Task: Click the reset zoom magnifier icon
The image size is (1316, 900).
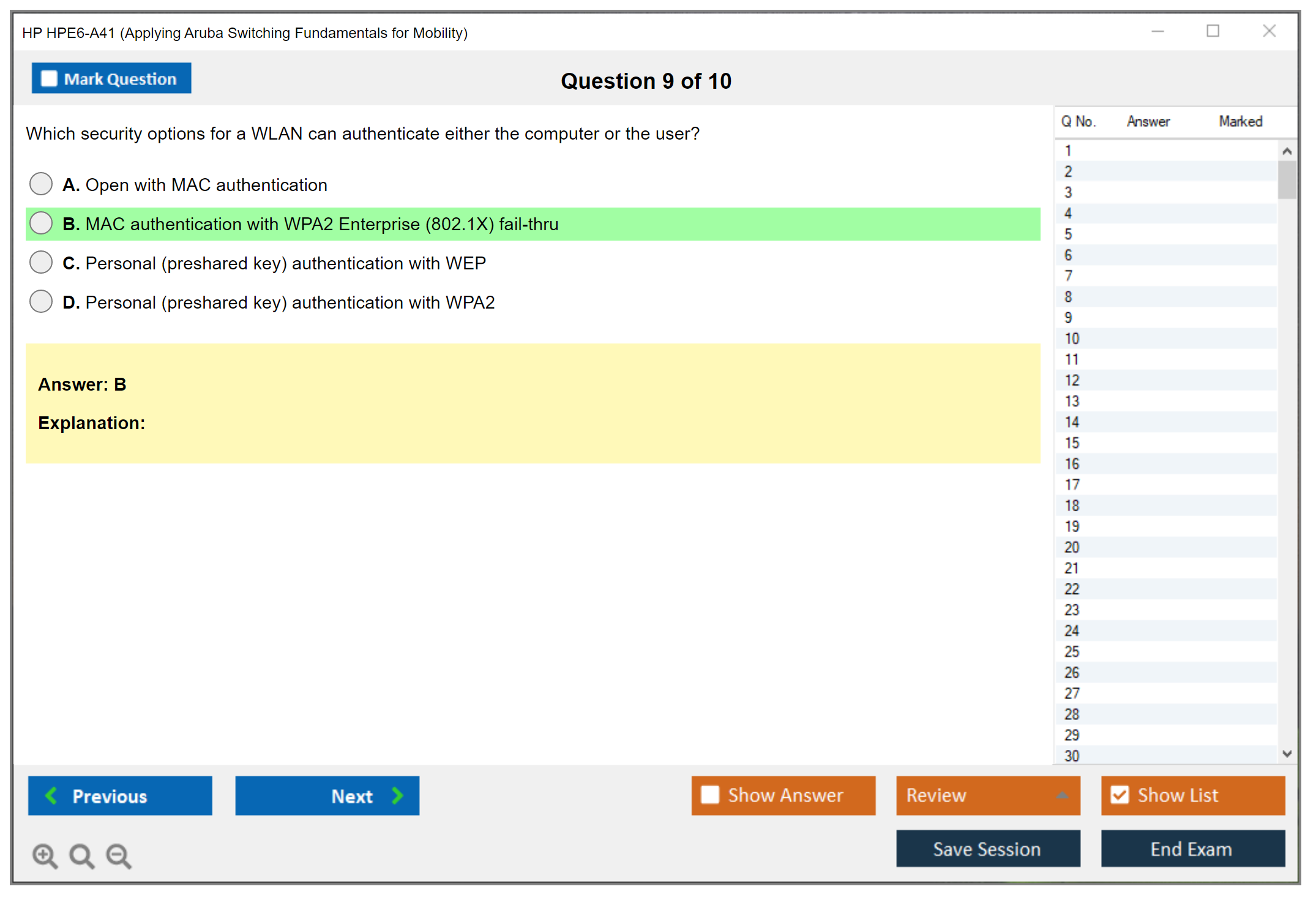Action: (x=81, y=855)
